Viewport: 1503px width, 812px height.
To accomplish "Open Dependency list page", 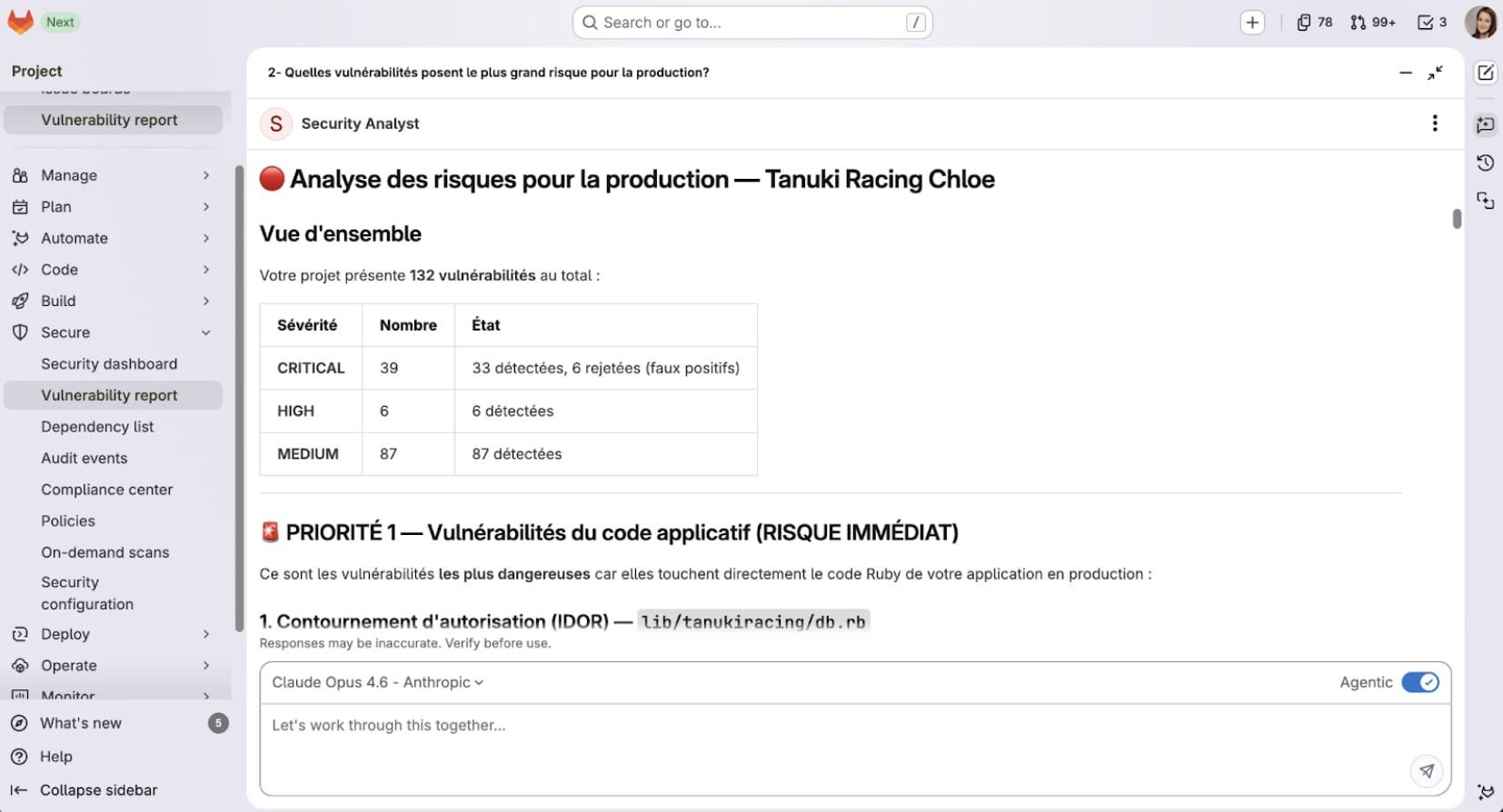I will point(114,427).
